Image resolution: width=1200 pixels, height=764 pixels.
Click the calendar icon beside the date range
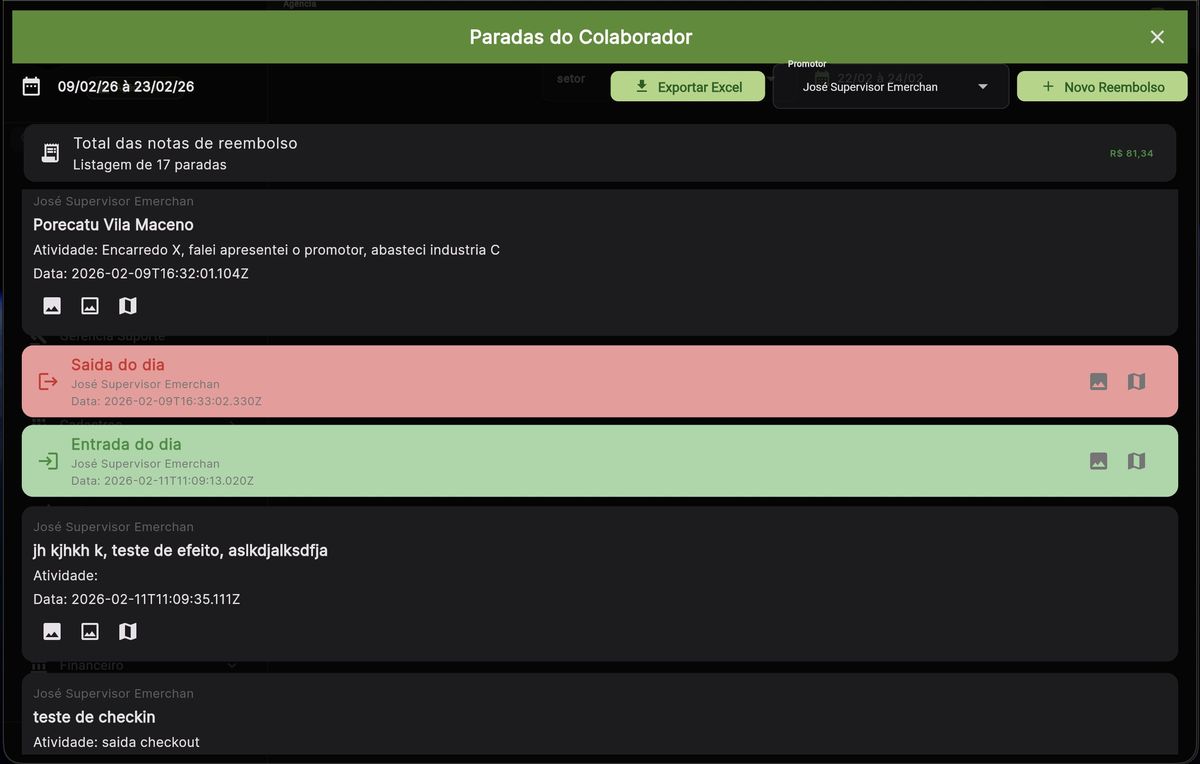(31, 87)
